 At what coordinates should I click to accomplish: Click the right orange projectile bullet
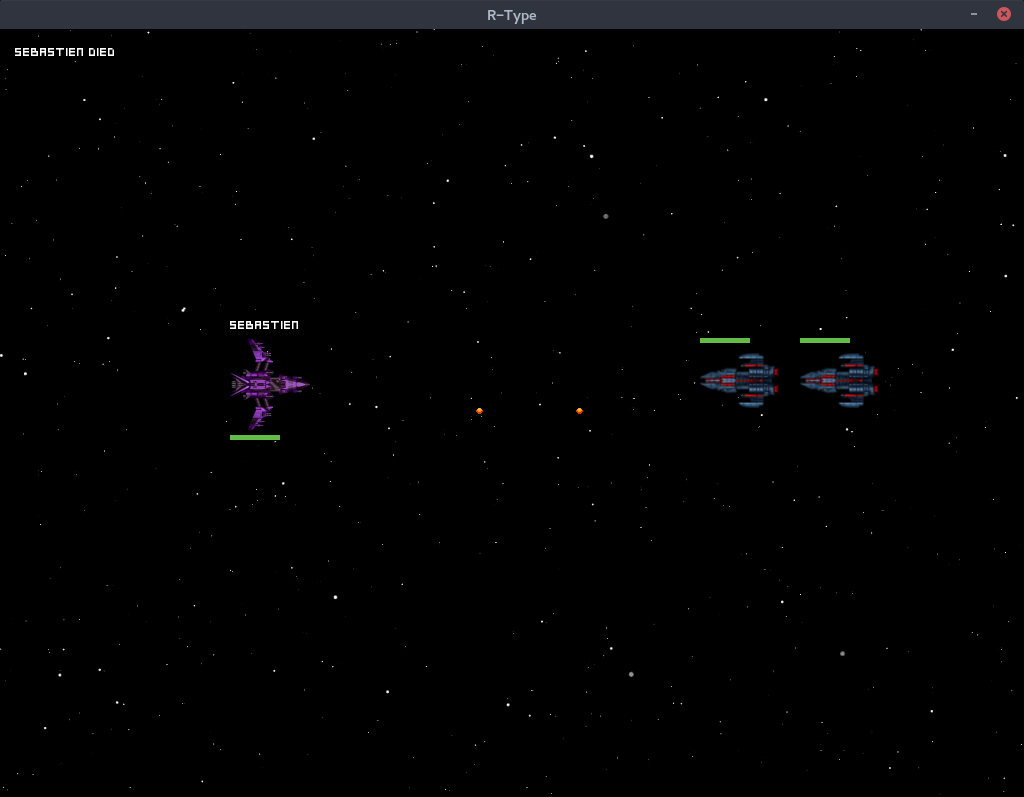coord(579,411)
